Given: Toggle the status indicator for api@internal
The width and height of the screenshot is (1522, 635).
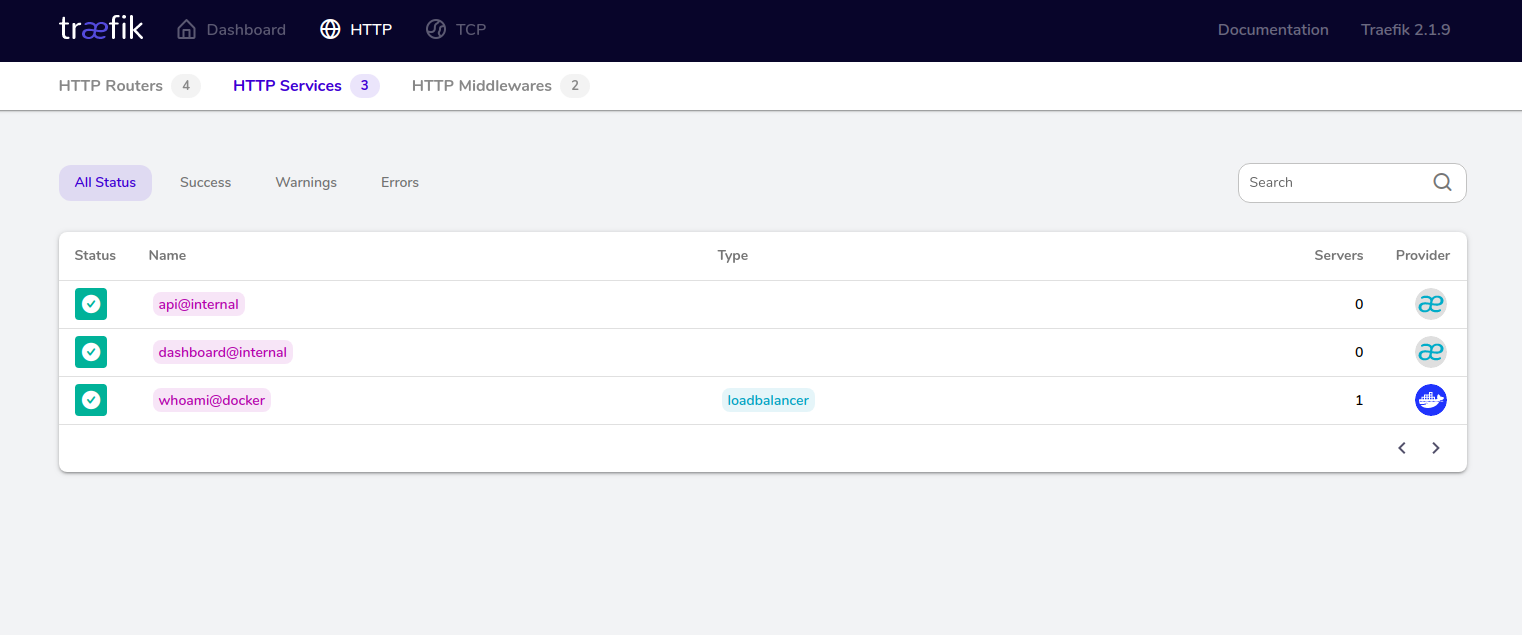Looking at the screenshot, I should coord(91,303).
